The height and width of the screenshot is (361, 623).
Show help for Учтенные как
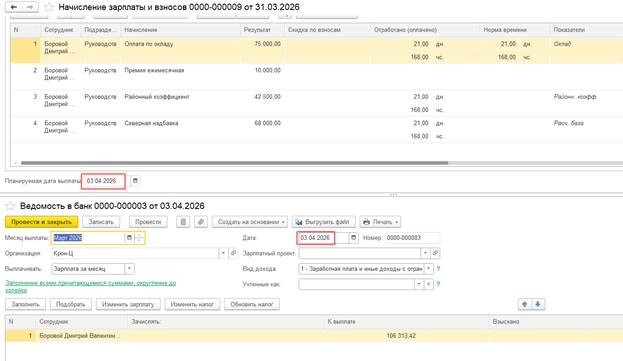point(438,284)
